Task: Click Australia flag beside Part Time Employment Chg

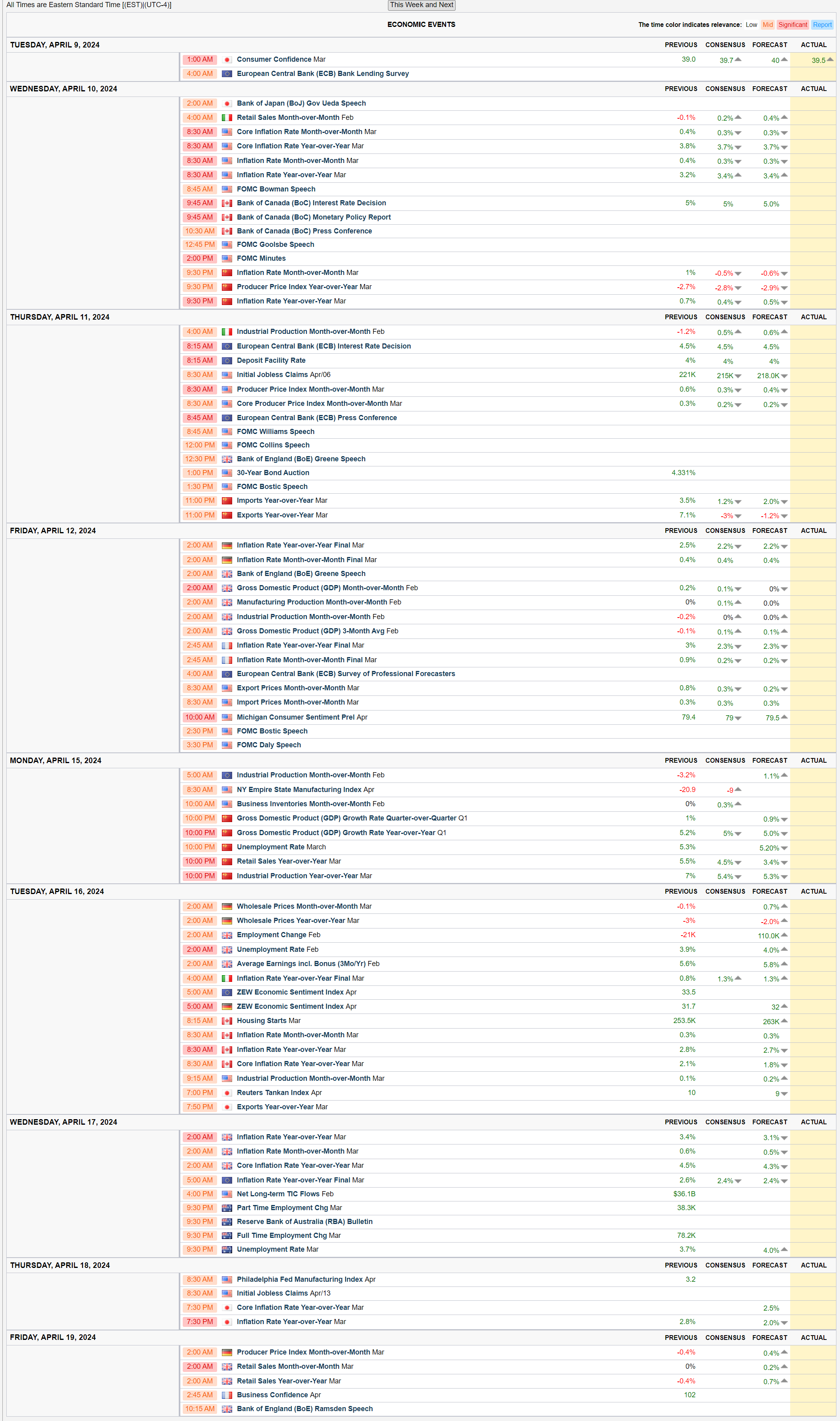Action: pos(227,1208)
